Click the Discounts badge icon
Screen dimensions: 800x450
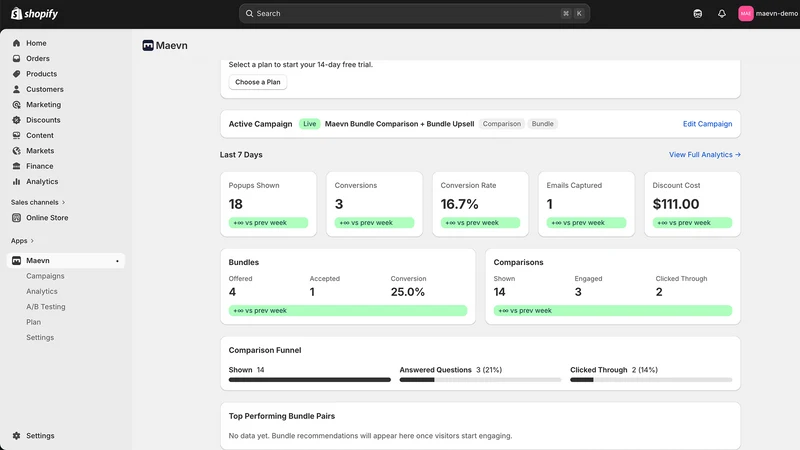(16, 120)
